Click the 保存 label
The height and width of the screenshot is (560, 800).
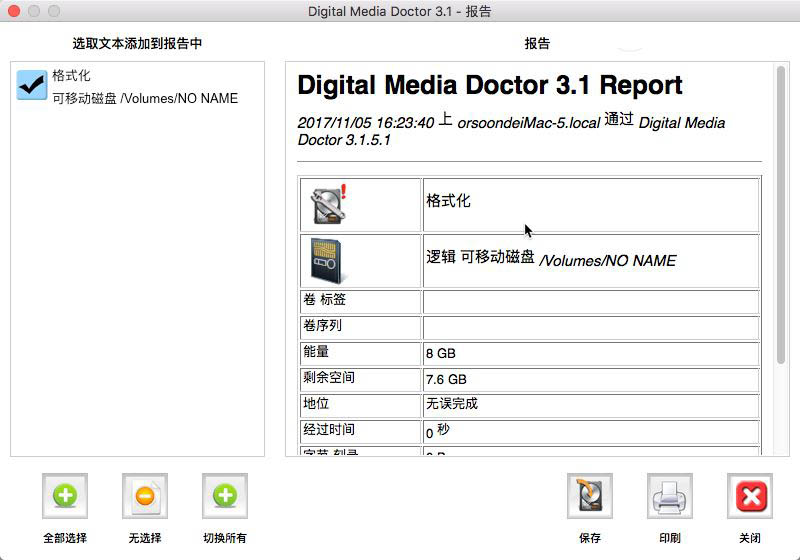click(590, 538)
